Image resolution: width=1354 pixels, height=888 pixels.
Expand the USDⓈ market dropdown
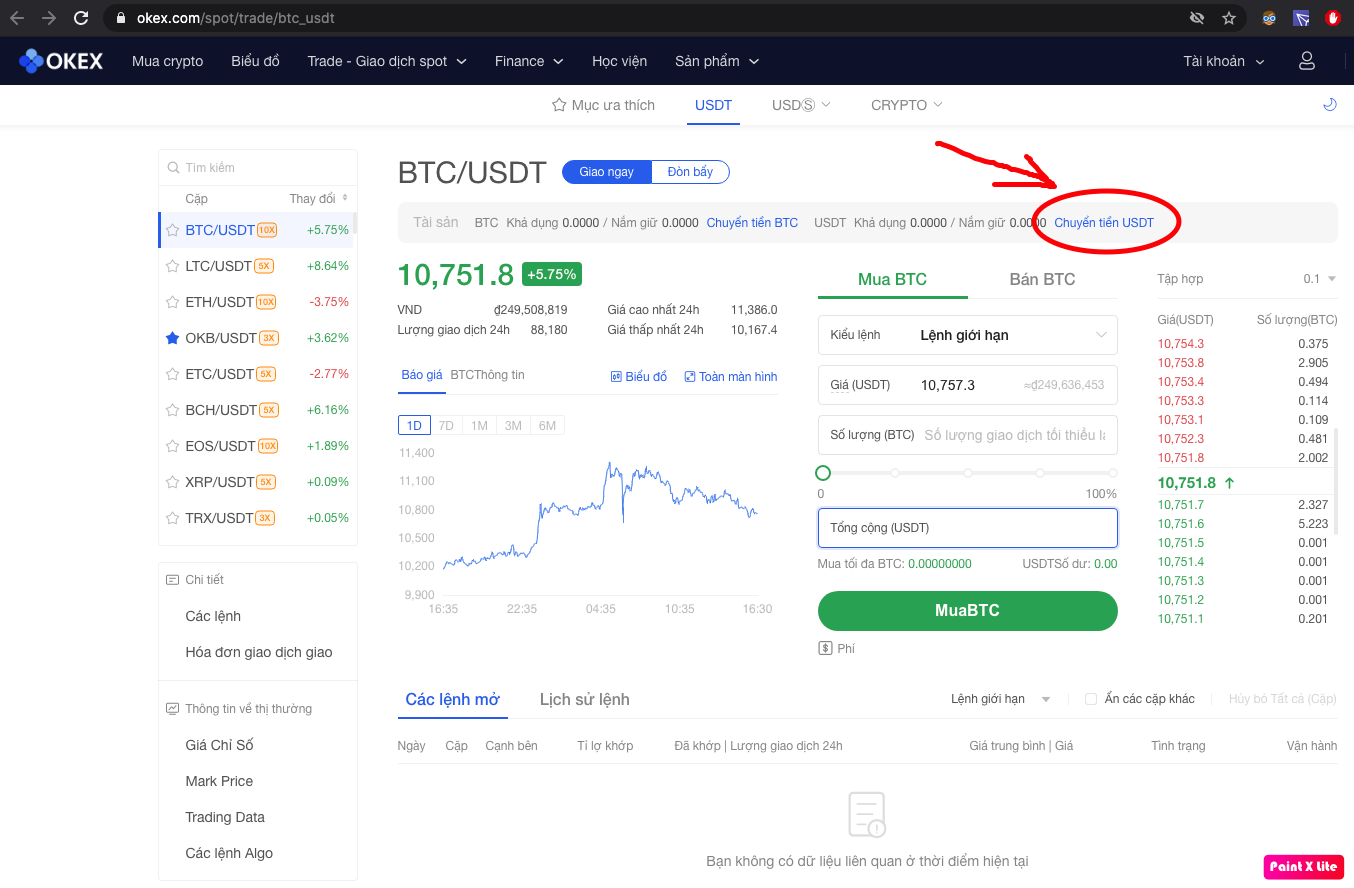point(801,105)
